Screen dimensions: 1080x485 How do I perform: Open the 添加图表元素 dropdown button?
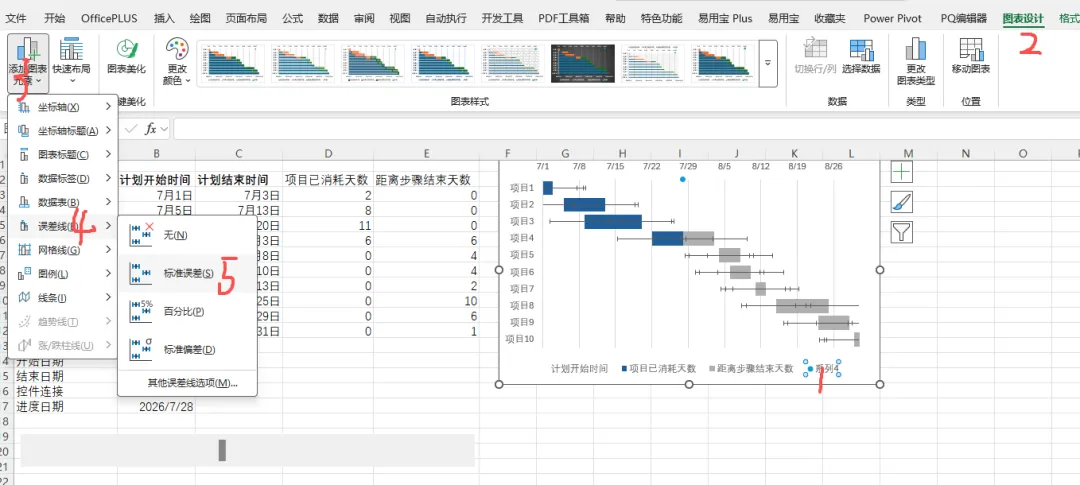(28, 63)
